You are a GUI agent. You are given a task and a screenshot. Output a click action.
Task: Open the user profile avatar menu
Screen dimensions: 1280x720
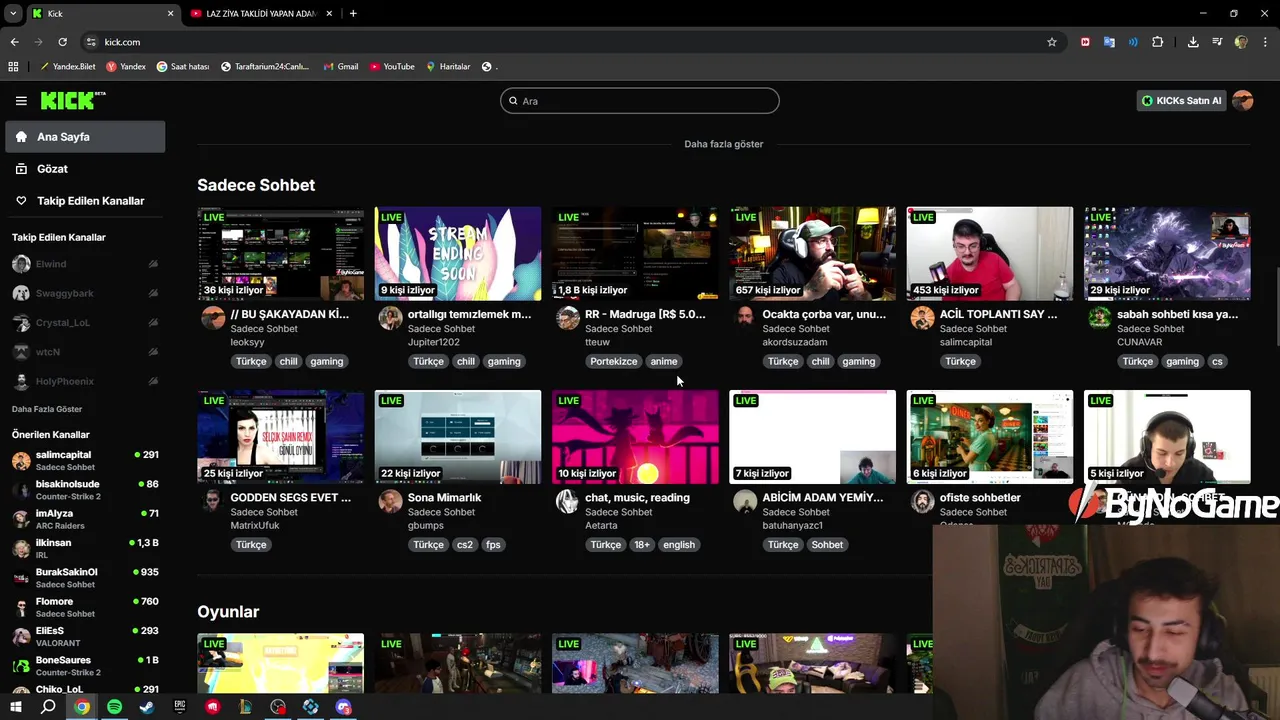[1243, 101]
